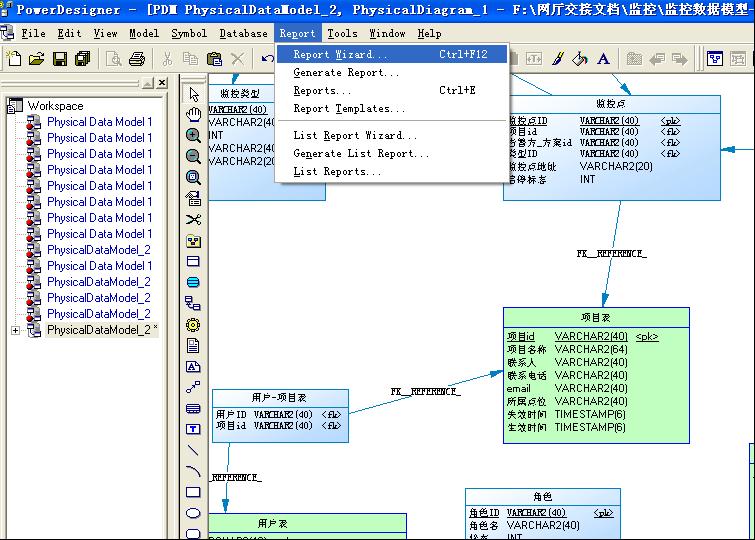Select the selected PhysicalDataModel_2 * tree node
The image size is (755, 540).
click(102, 330)
